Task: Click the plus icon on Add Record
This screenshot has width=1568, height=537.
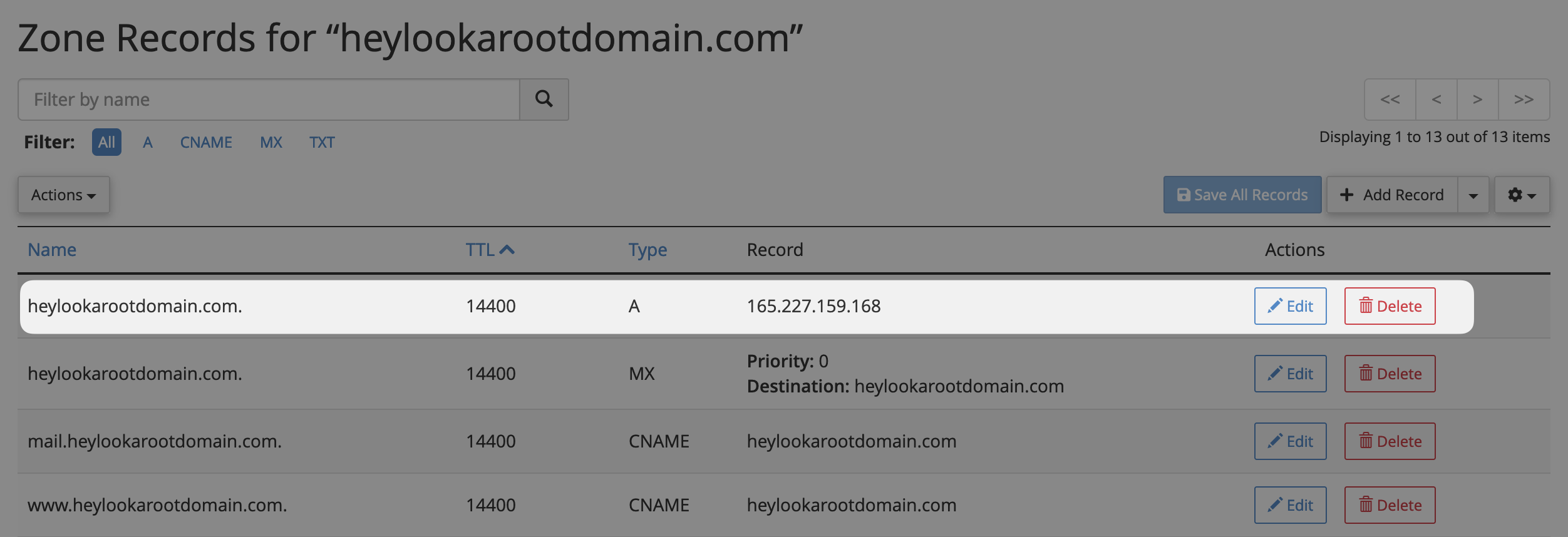Action: pos(1347,195)
